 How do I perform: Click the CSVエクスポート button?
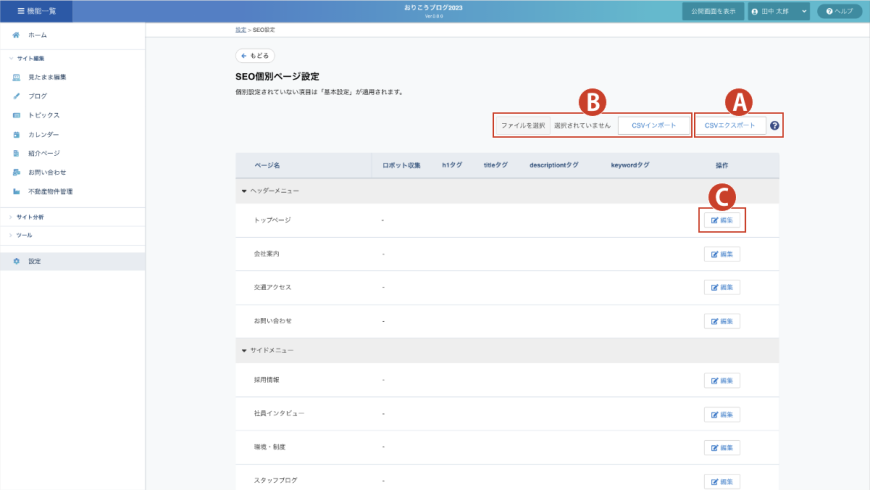731,126
